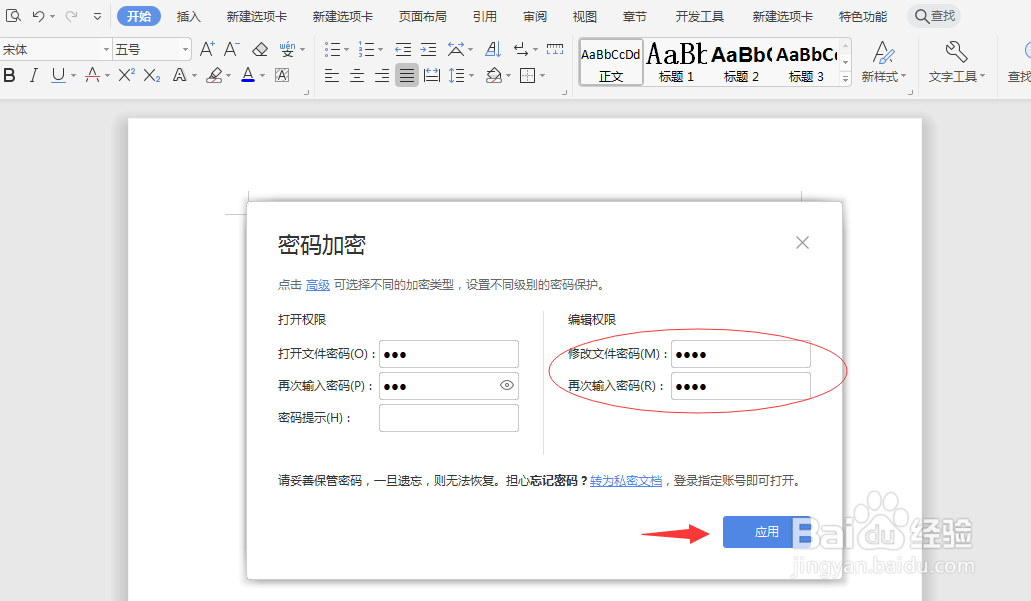Clear formatting with eraser icon
Screen dimensions: 1031x601
coord(260,49)
